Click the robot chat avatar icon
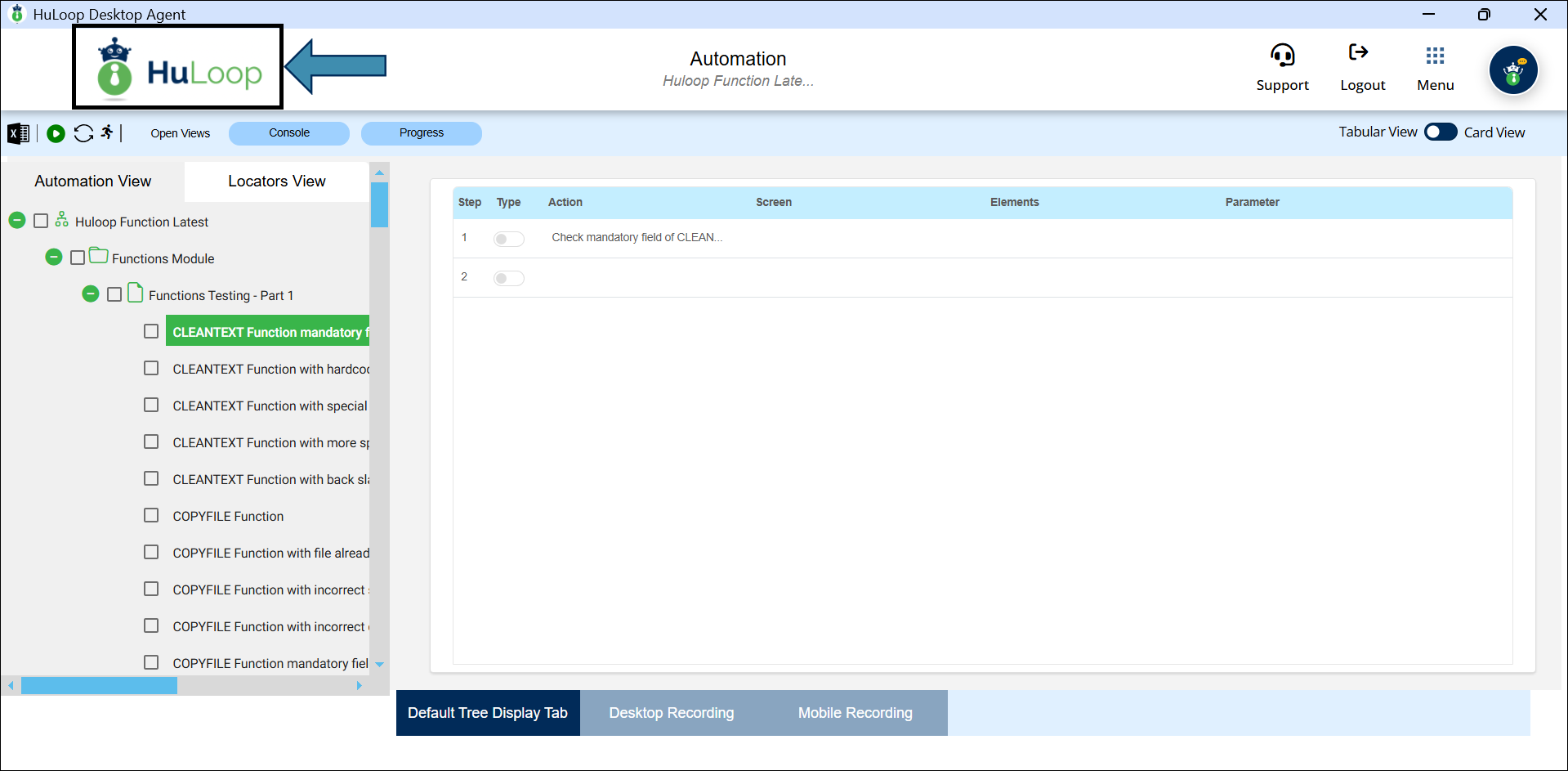The height and width of the screenshot is (771, 1568). [1513, 70]
